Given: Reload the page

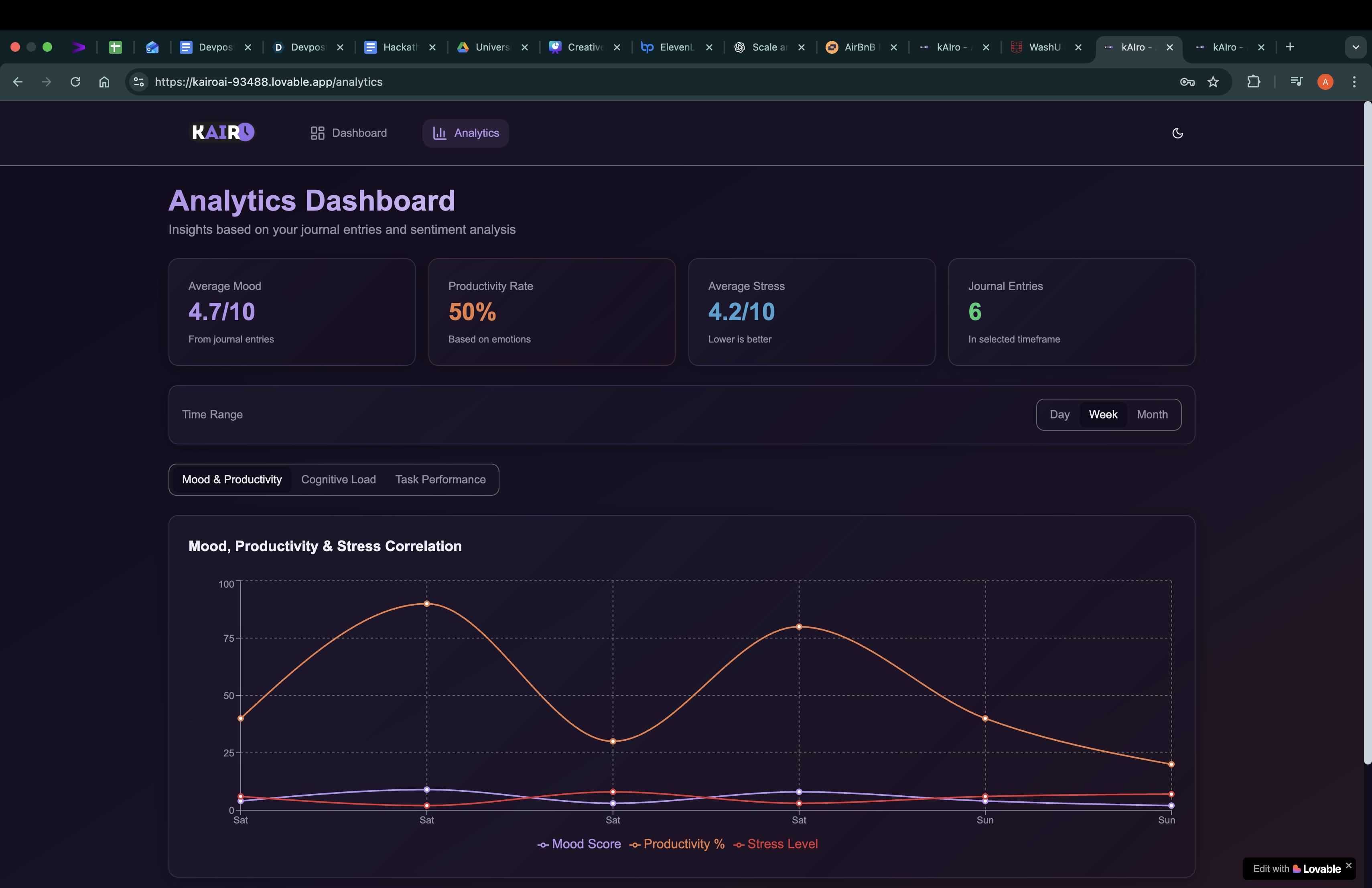Looking at the screenshot, I should (x=75, y=82).
